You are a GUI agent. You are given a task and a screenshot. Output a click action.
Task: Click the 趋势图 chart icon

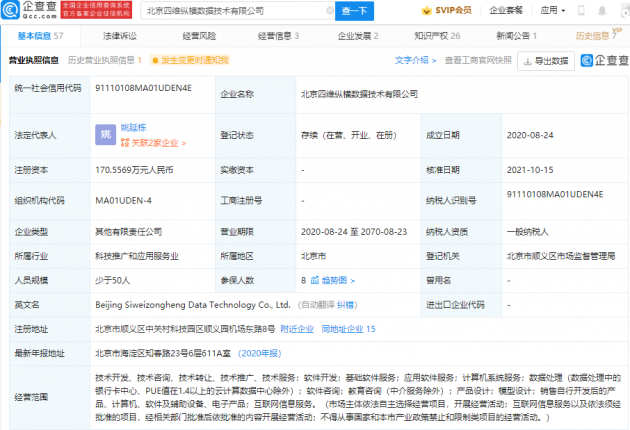[315, 280]
